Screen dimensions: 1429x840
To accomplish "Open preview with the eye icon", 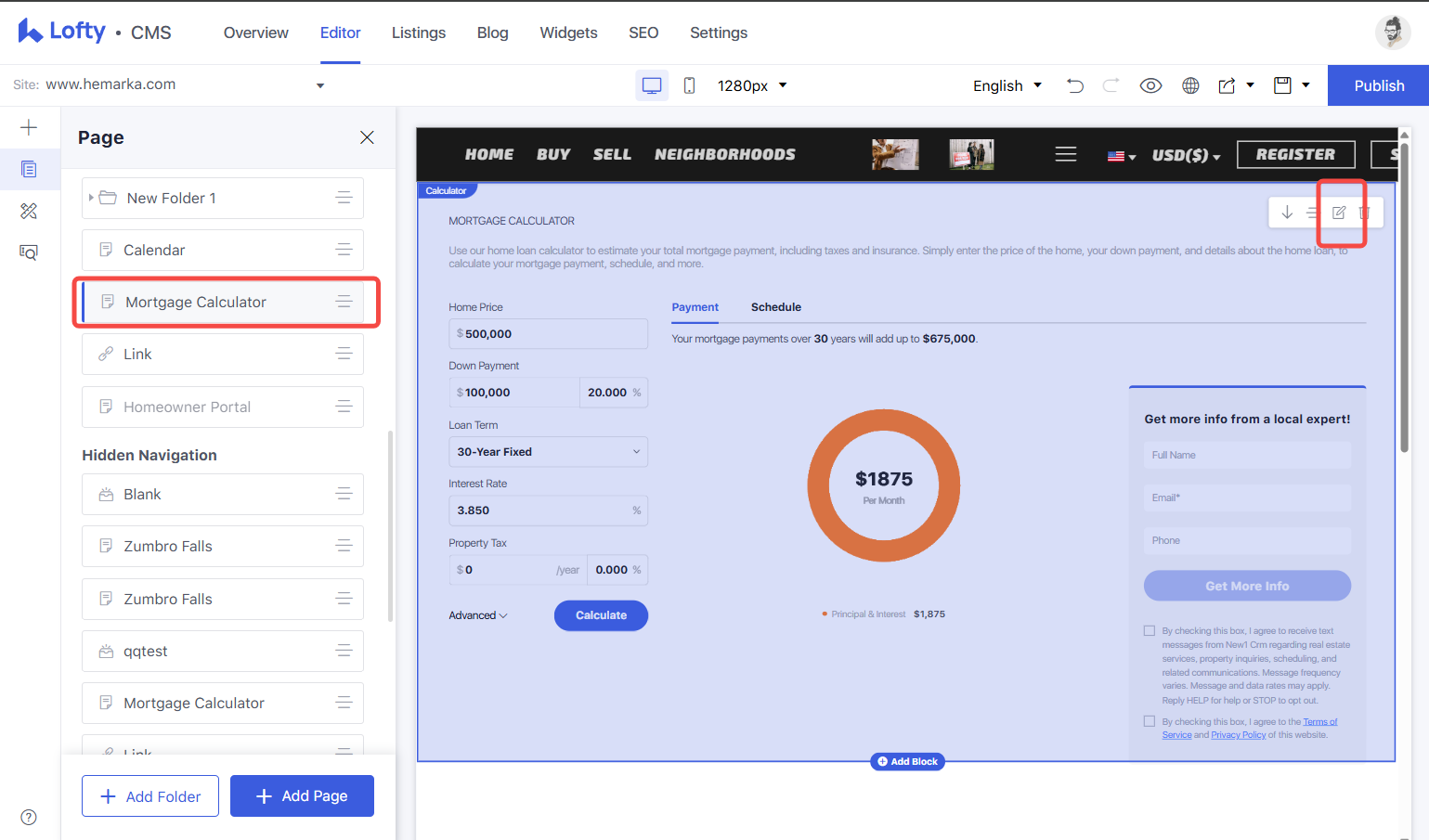I will pyautogui.click(x=1150, y=85).
